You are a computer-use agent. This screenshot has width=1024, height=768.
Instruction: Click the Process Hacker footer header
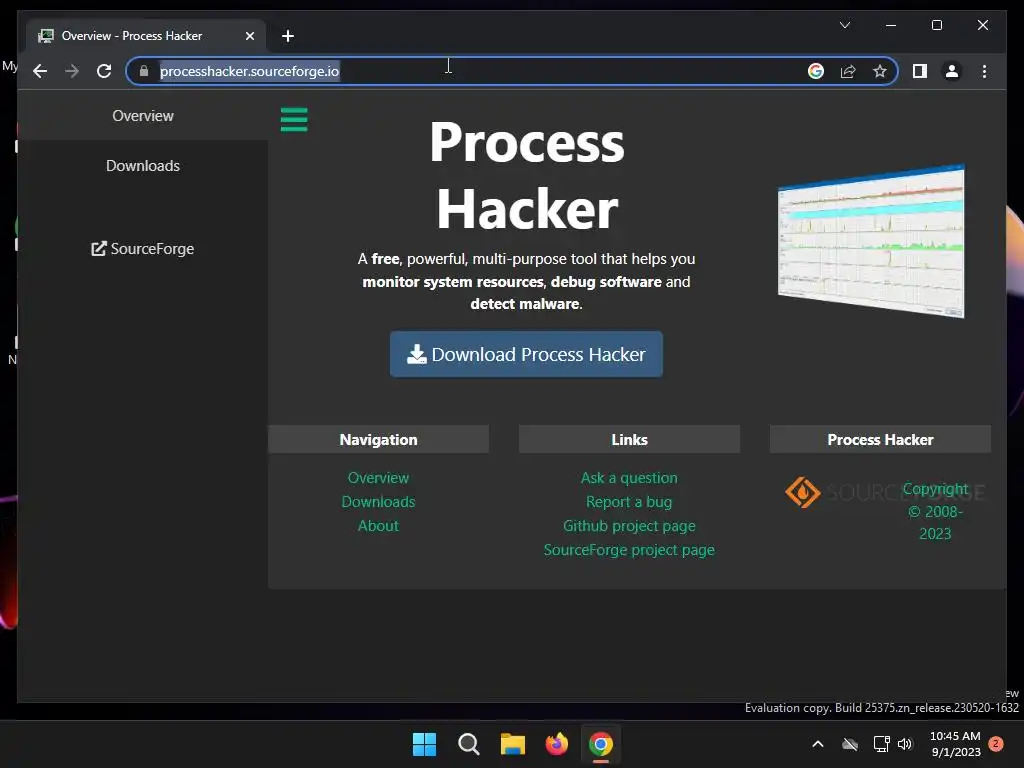point(880,440)
